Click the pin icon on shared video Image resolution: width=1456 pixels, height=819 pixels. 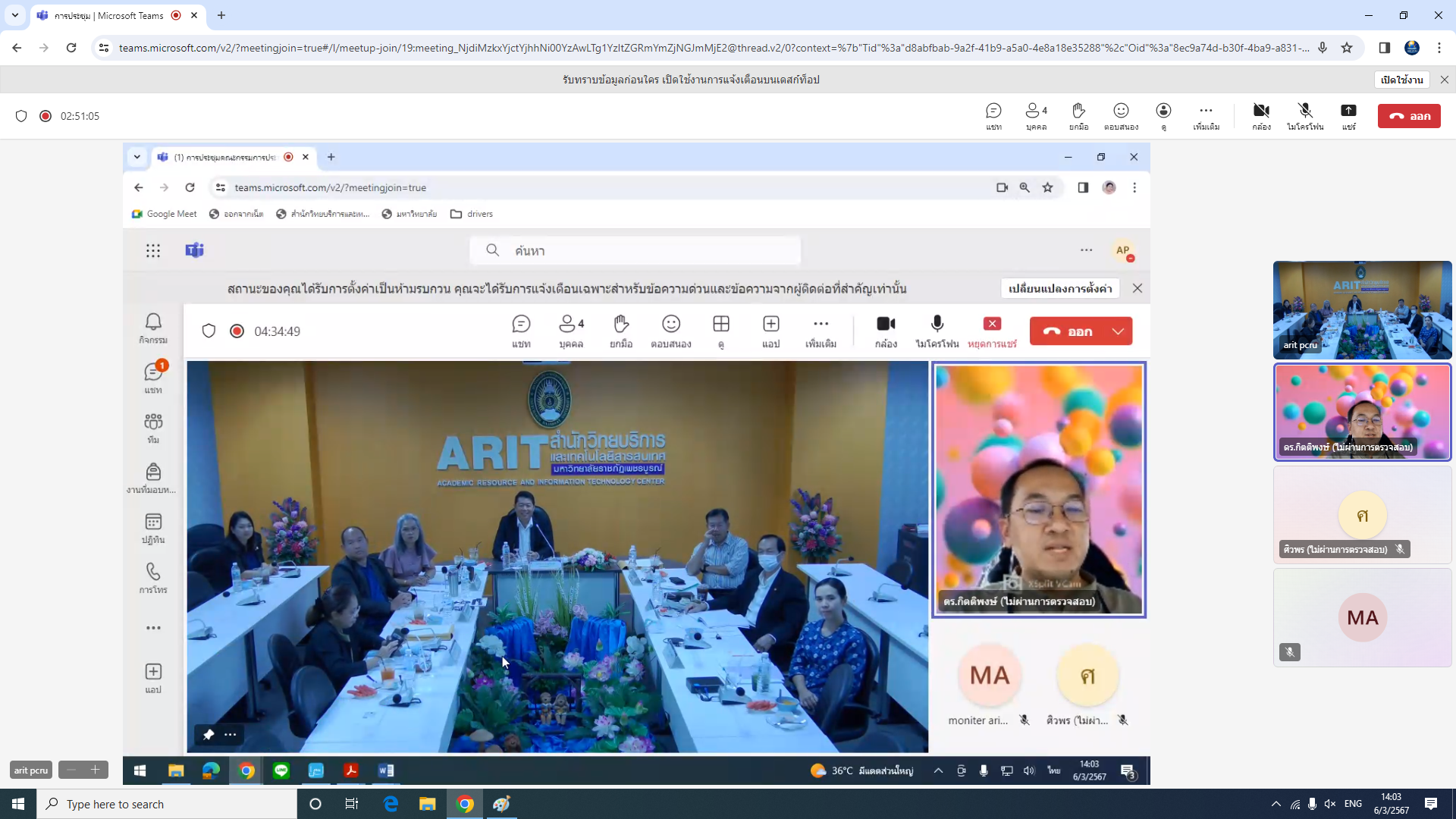(208, 734)
